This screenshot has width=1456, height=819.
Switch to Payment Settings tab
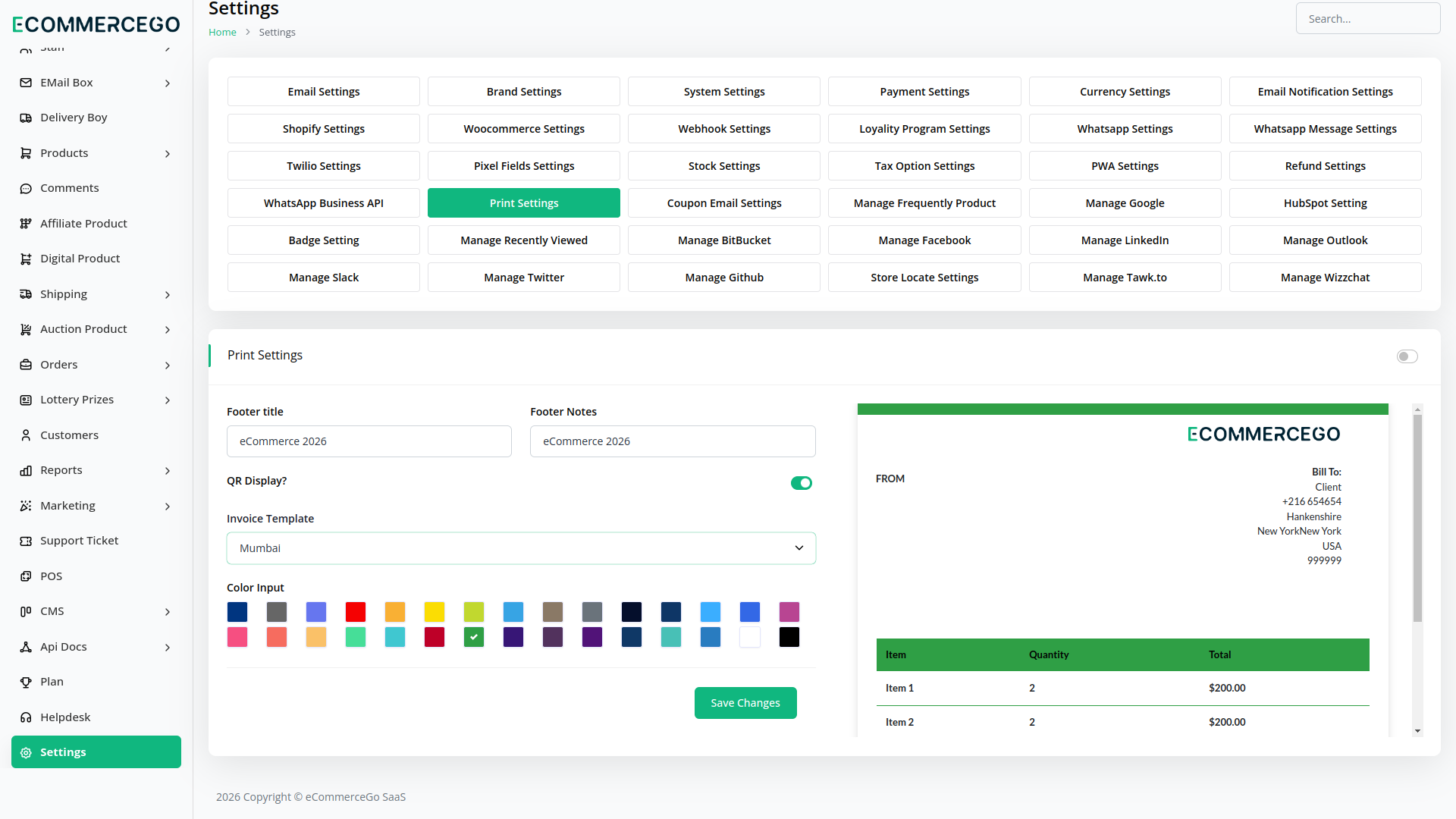tap(924, 92)
